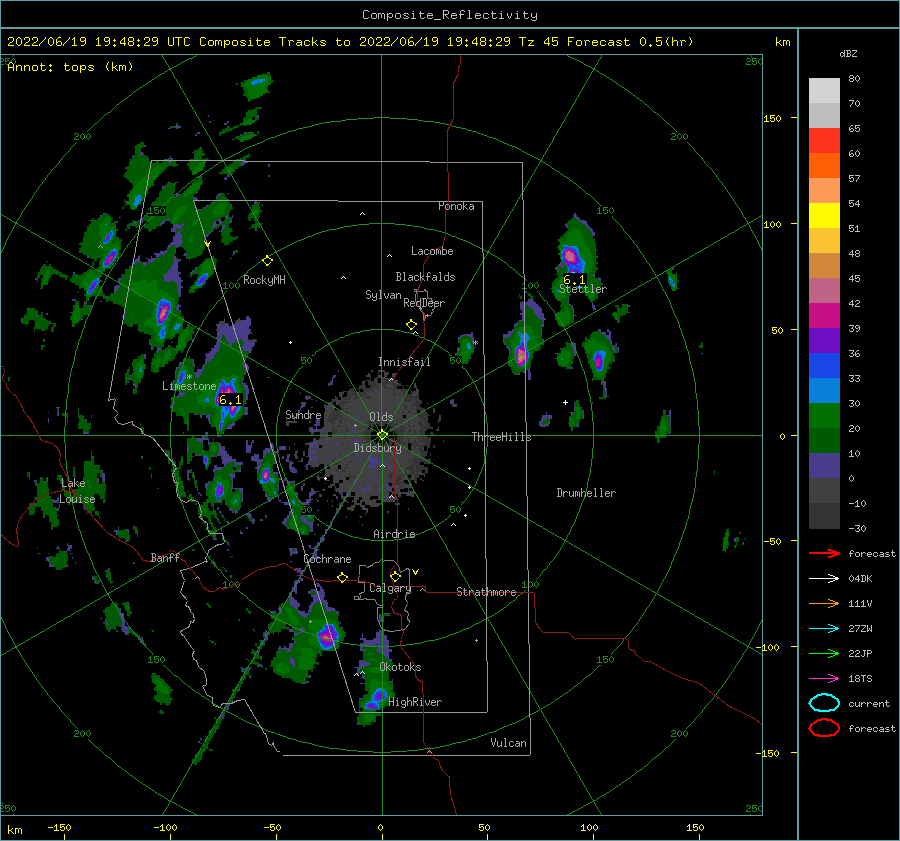
Task: Click the RedDeer city label
Action: (424, 303)
